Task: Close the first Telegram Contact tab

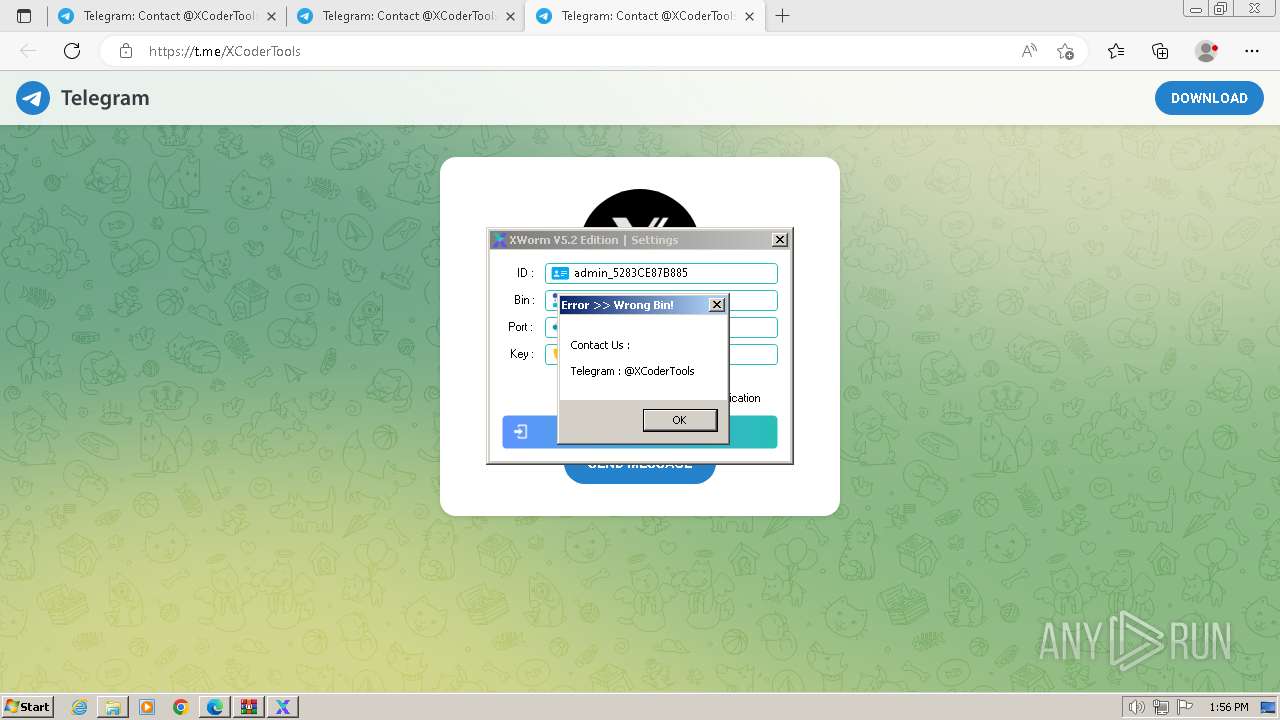Action: [271, 16]
